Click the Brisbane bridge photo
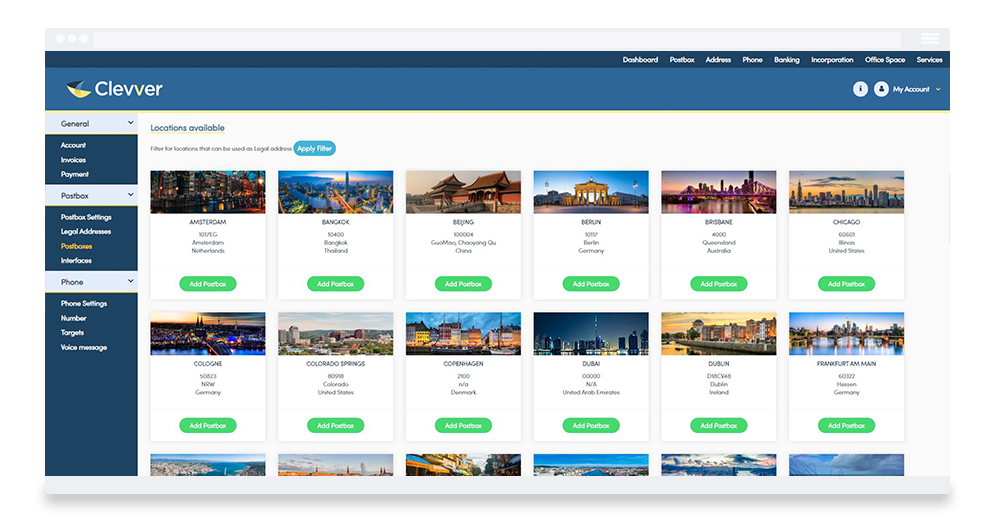The height and width of the screenshot is (520, 1000). pos(719,192)
